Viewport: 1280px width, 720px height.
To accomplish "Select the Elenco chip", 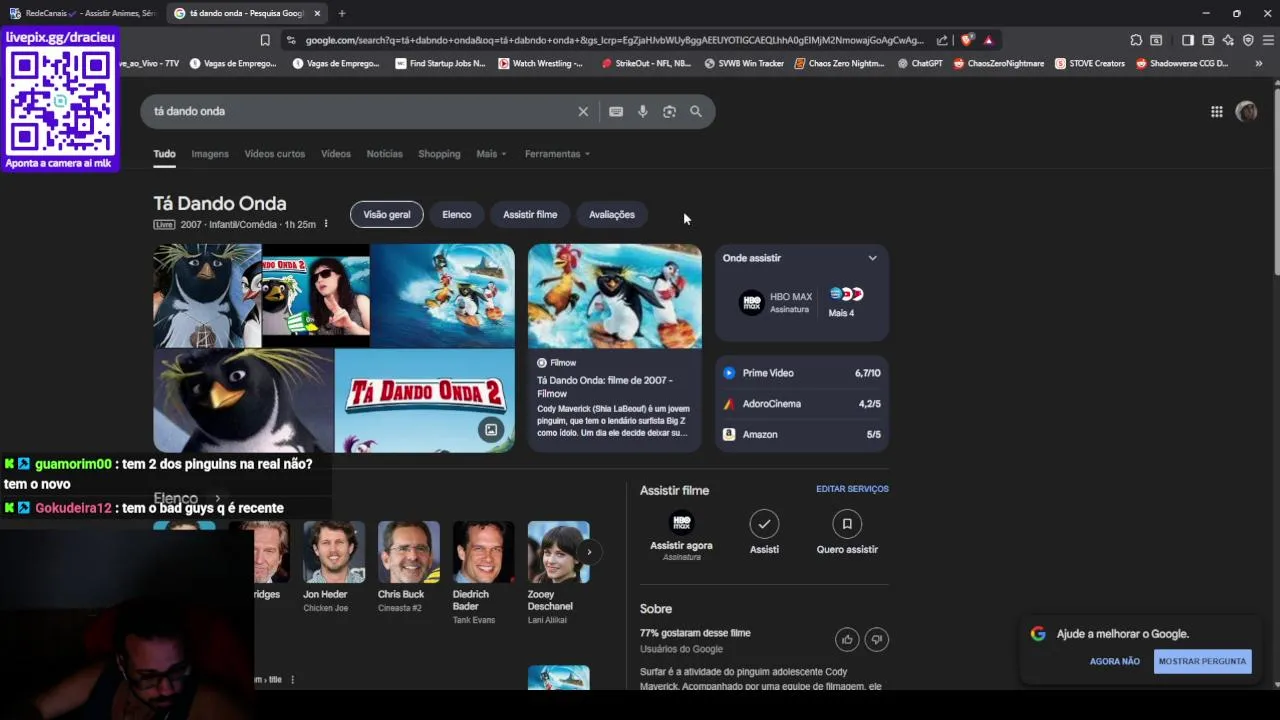I will 457,215.
